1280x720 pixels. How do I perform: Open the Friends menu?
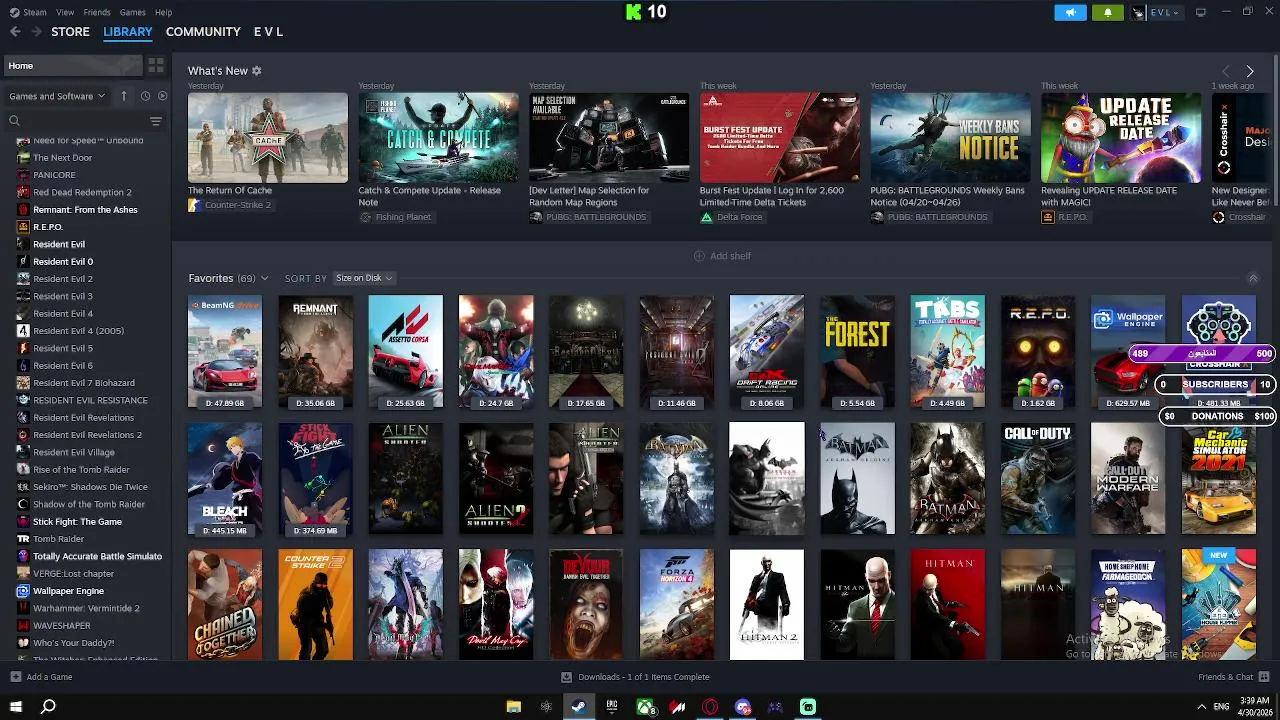[x=97, y=12]
